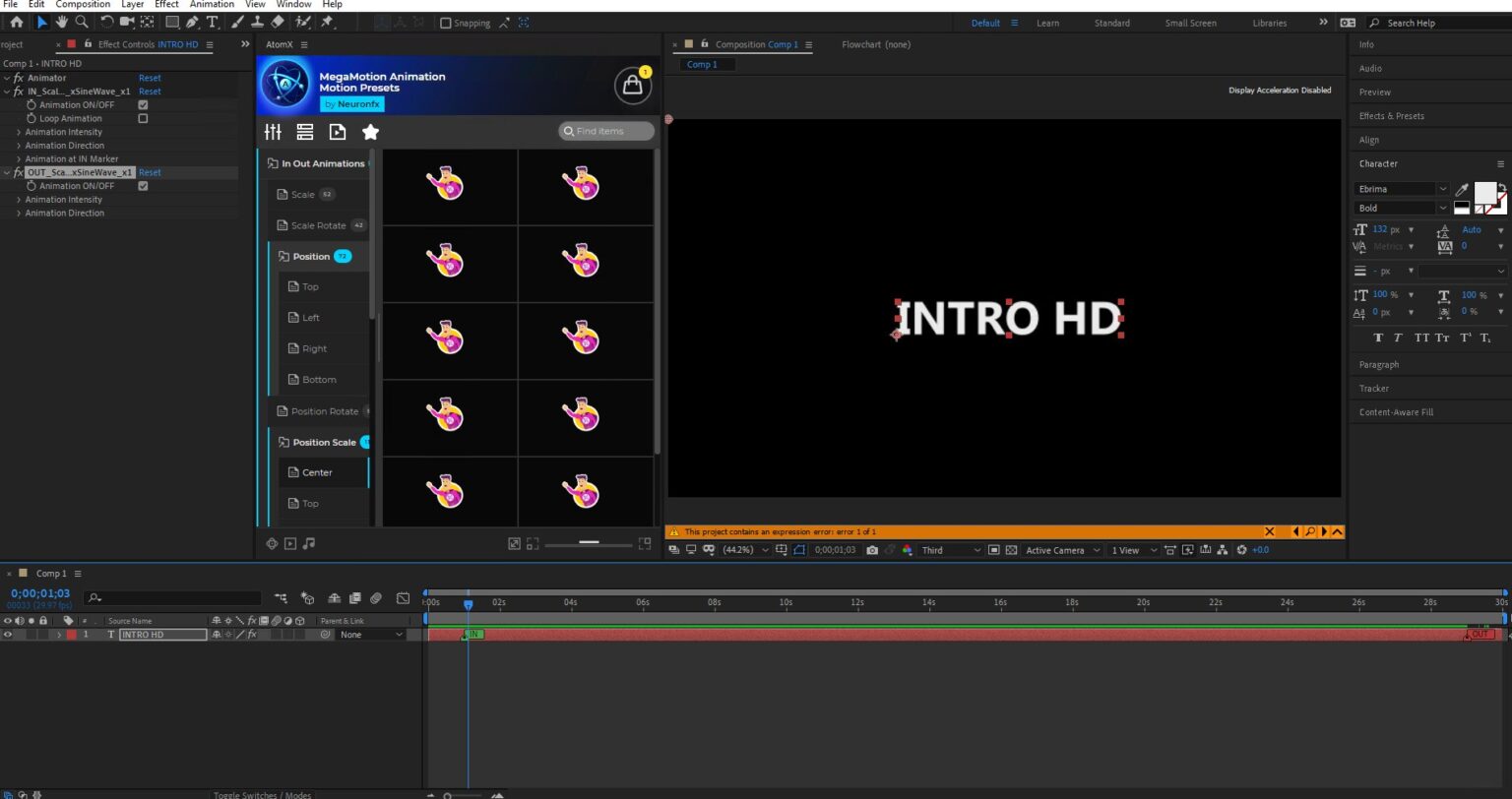Select the Clone Stamp tool
This screenshot has width=1512, height=799.
click(257, 22)
